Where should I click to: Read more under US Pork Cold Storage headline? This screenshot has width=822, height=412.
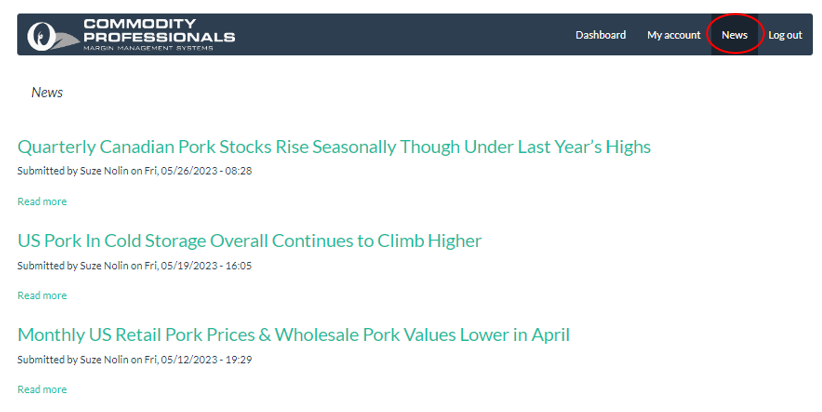(x=42, y=295)
